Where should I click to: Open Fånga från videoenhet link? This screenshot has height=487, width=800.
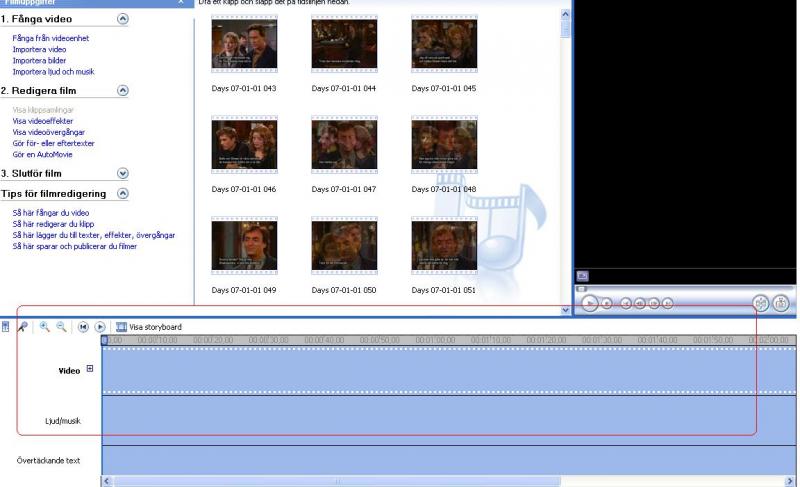coord(51,38)
